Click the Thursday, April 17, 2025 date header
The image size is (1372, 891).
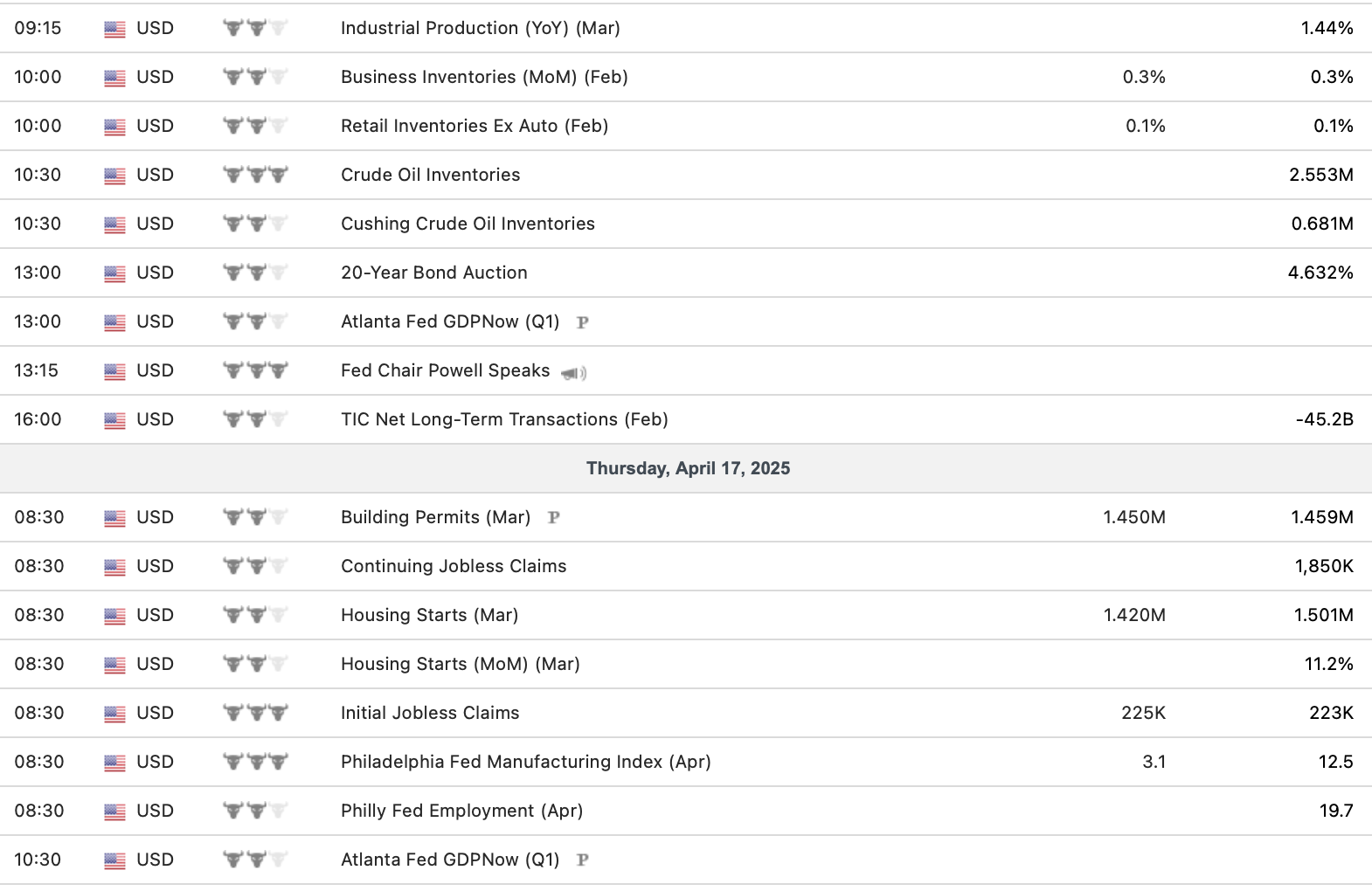[688, 468]
